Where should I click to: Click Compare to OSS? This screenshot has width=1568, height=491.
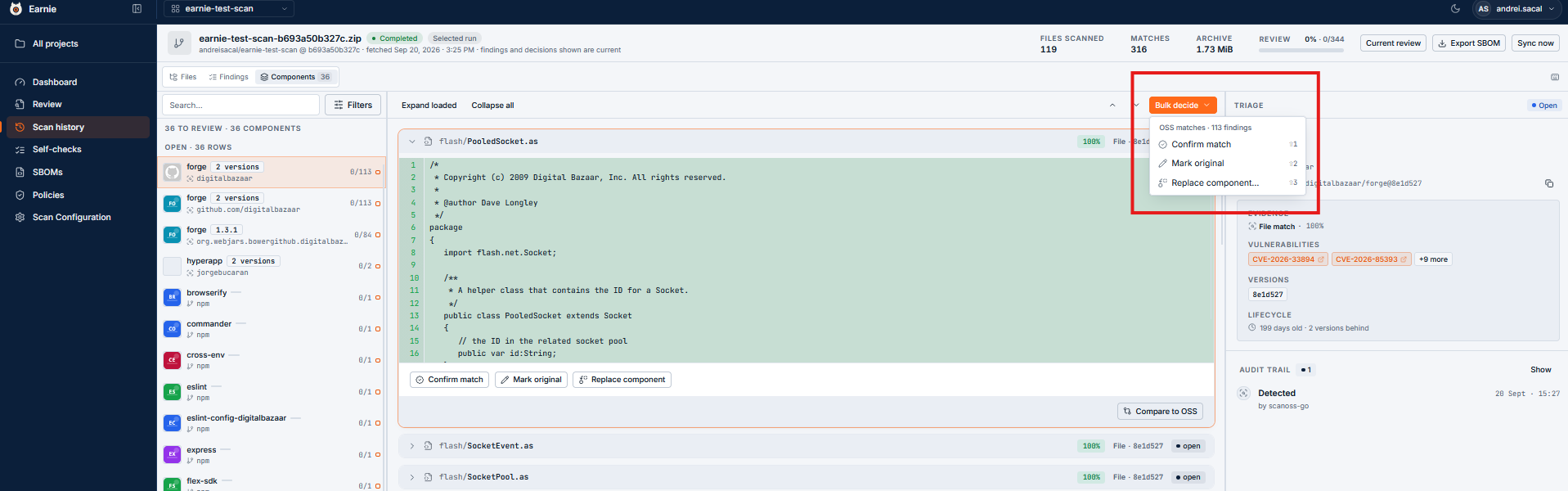point(1160,412)
